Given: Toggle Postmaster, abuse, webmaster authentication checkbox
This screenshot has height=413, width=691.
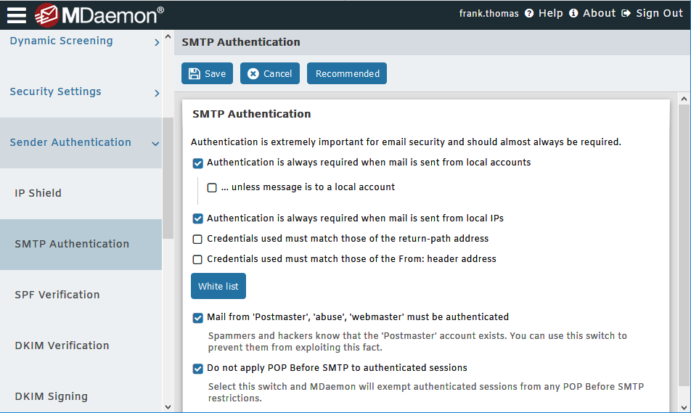Looking at the screenshot, I should click(x=198, y=318).
